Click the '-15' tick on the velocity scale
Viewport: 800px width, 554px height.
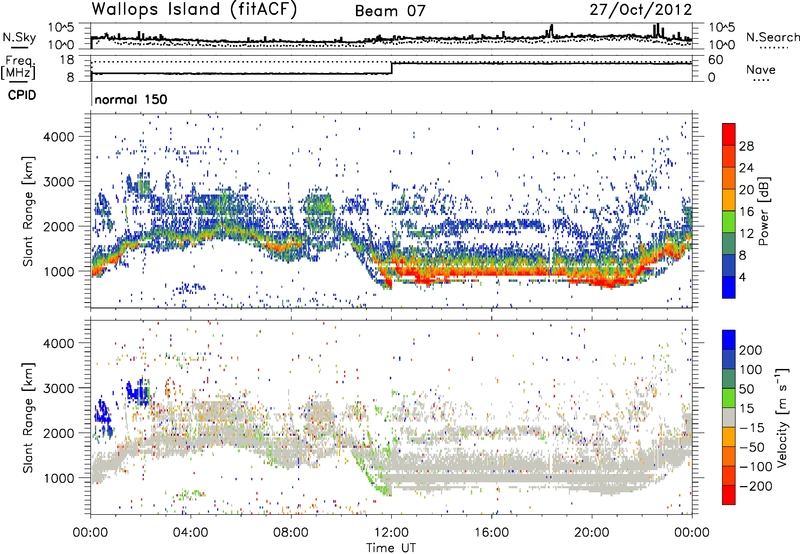[752, 427]
